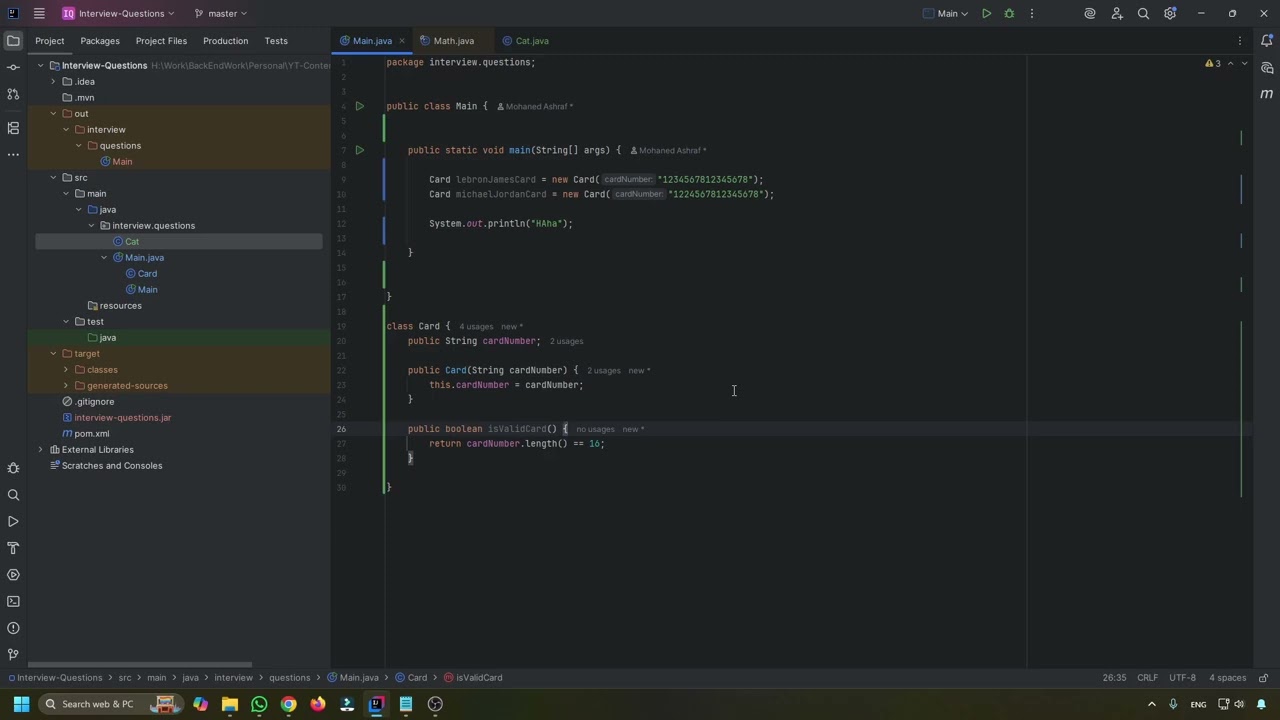1280x720 pixels.
Task: Click the run gutter icon beside main method
Action: [360, 150]
